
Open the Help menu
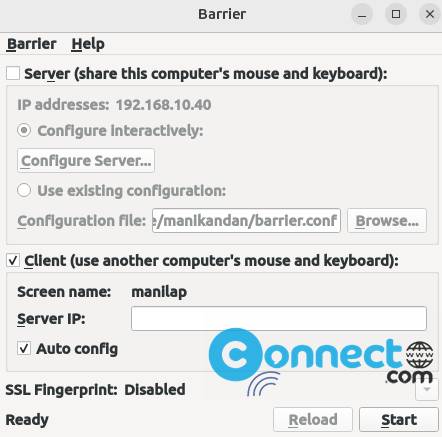[x=88, y=44]
